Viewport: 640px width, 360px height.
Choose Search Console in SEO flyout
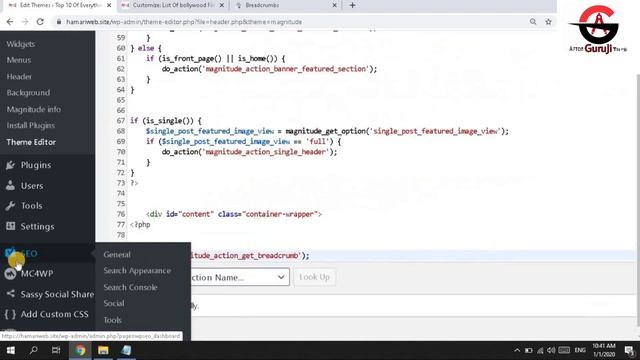pyautogui.click(x=130, y=287)
